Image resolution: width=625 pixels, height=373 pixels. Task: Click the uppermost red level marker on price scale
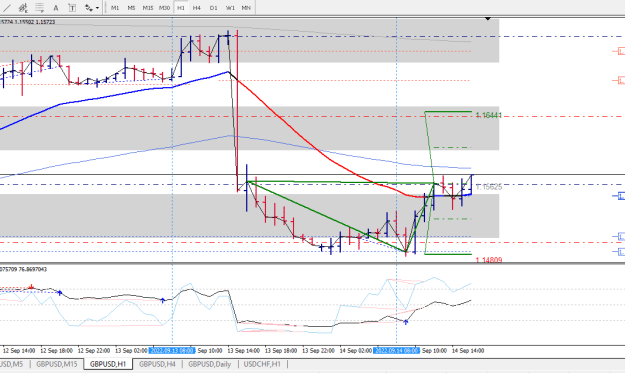pyautogui.click(x=619, y=51)
